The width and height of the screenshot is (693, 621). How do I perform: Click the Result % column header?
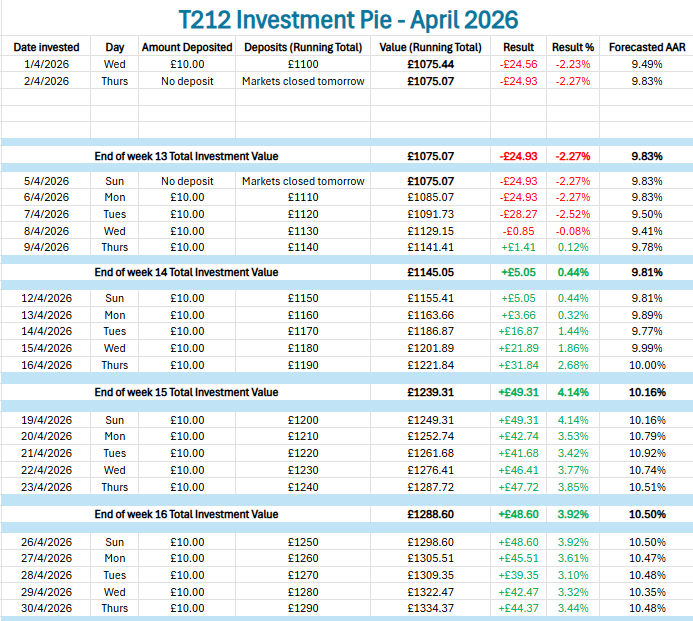click(573, 47)
